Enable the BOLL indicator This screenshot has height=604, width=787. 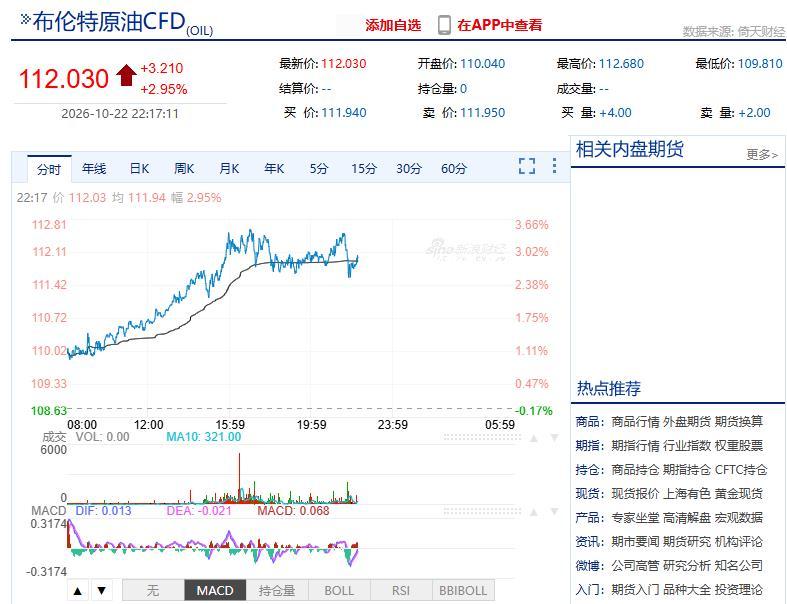[x=339, y=590]
